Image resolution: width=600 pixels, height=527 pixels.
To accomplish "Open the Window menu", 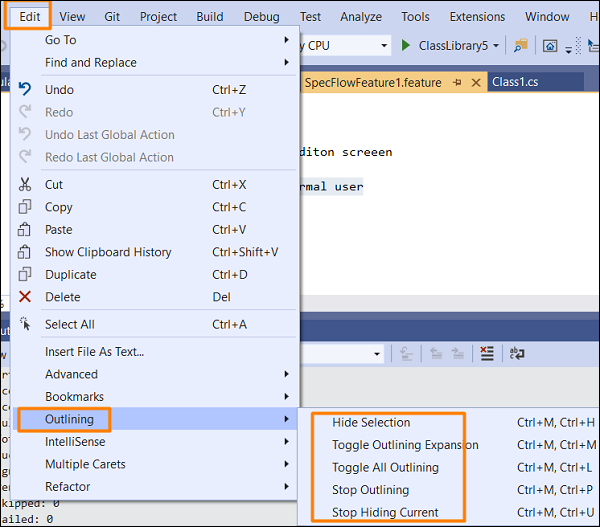I will (547, 16).
